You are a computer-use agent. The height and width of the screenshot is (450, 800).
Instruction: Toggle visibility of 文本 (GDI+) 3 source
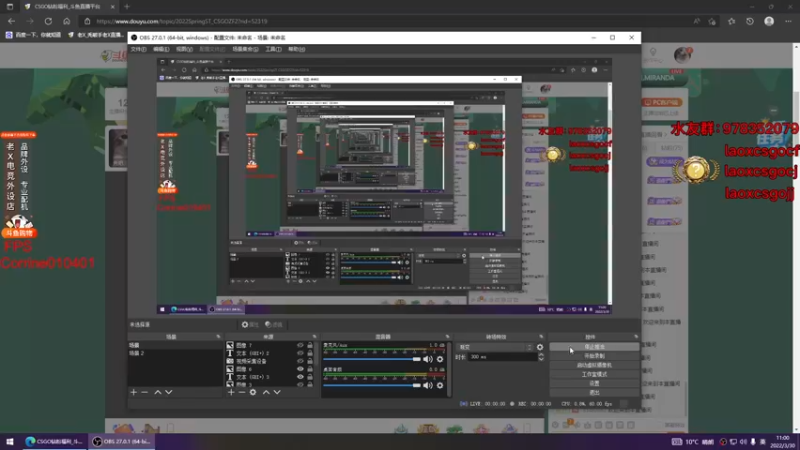coord(300,377)
